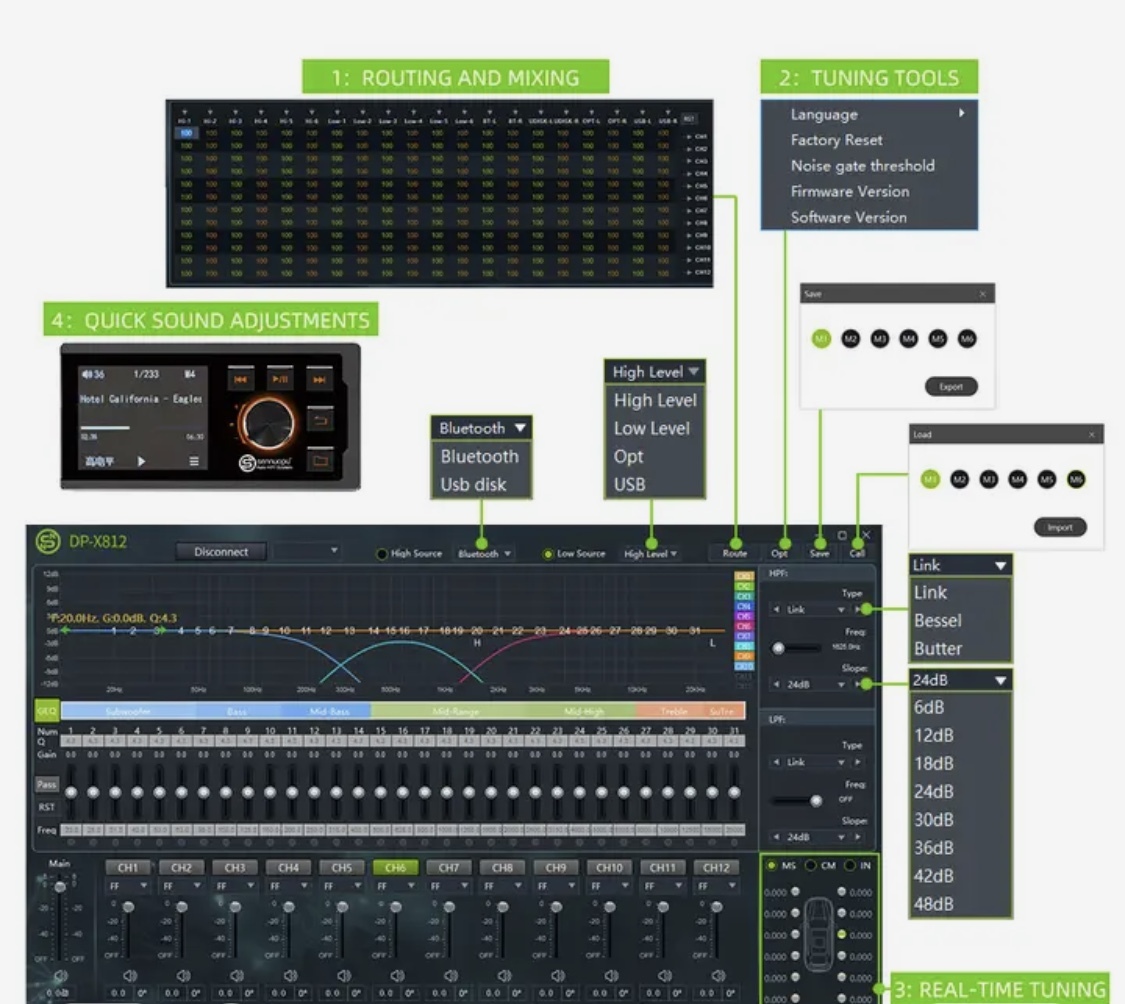The width and height of the screenshot is (1125, 1004).
Task: Open the Bluetooth high source dropdown
Action: coord(485,553)
